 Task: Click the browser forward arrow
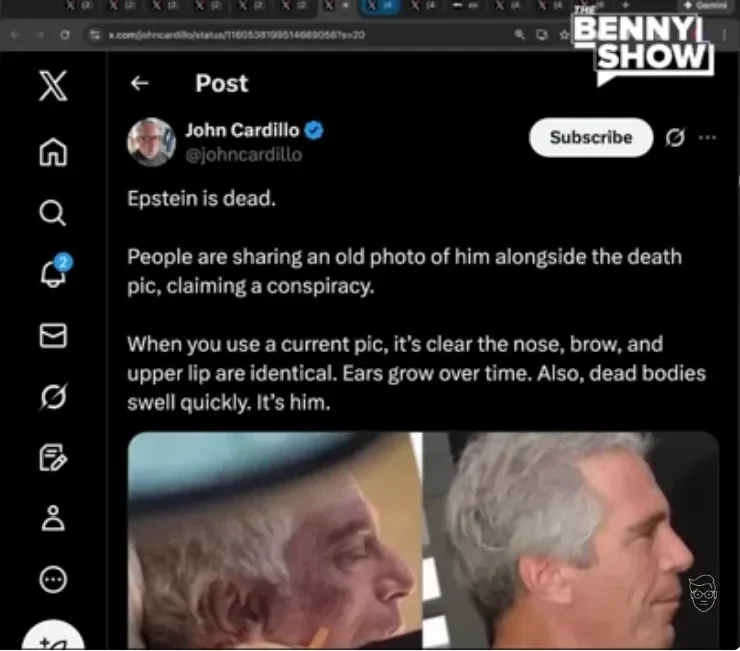[40, 34]
